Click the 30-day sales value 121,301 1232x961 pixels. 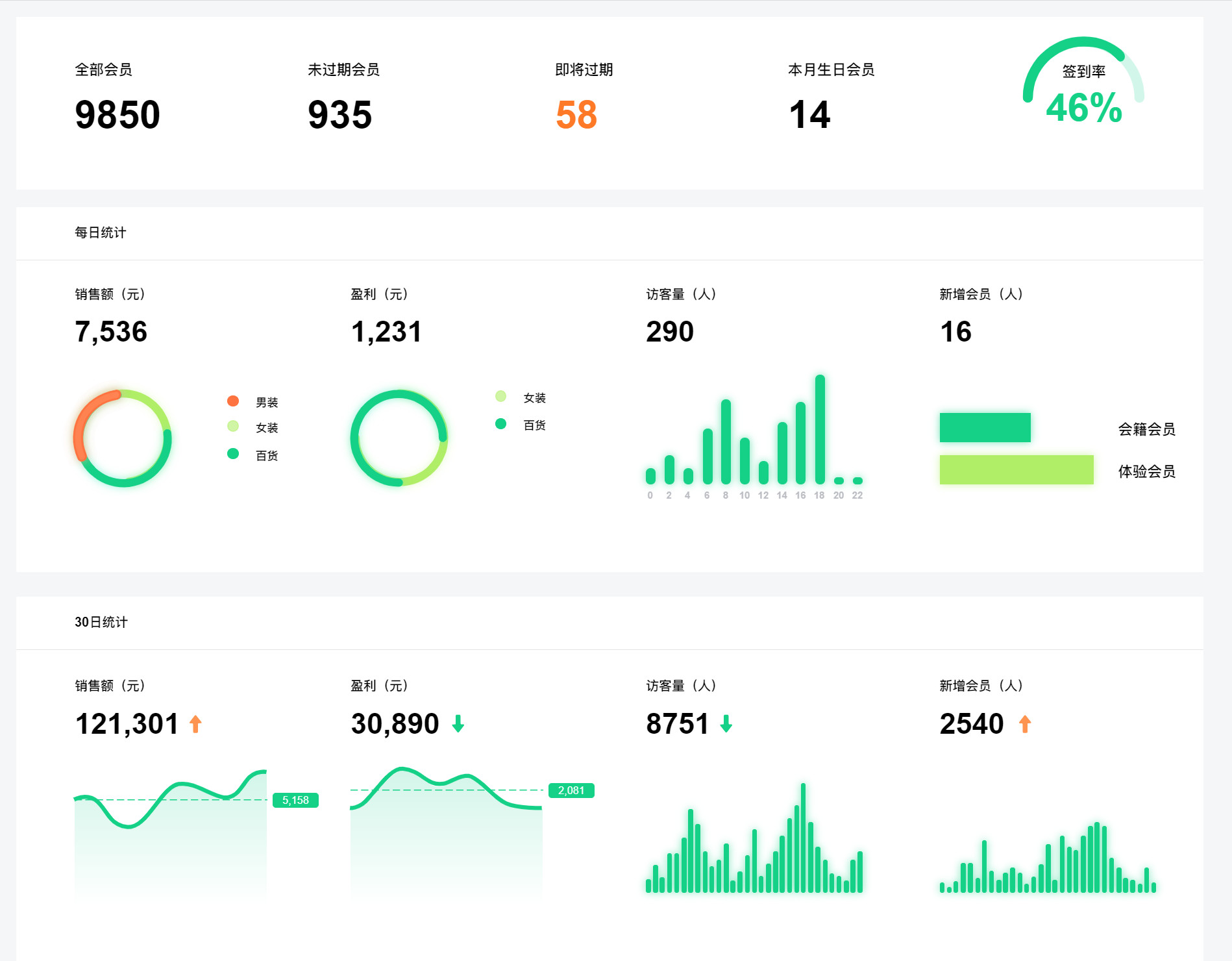point(127,724)
